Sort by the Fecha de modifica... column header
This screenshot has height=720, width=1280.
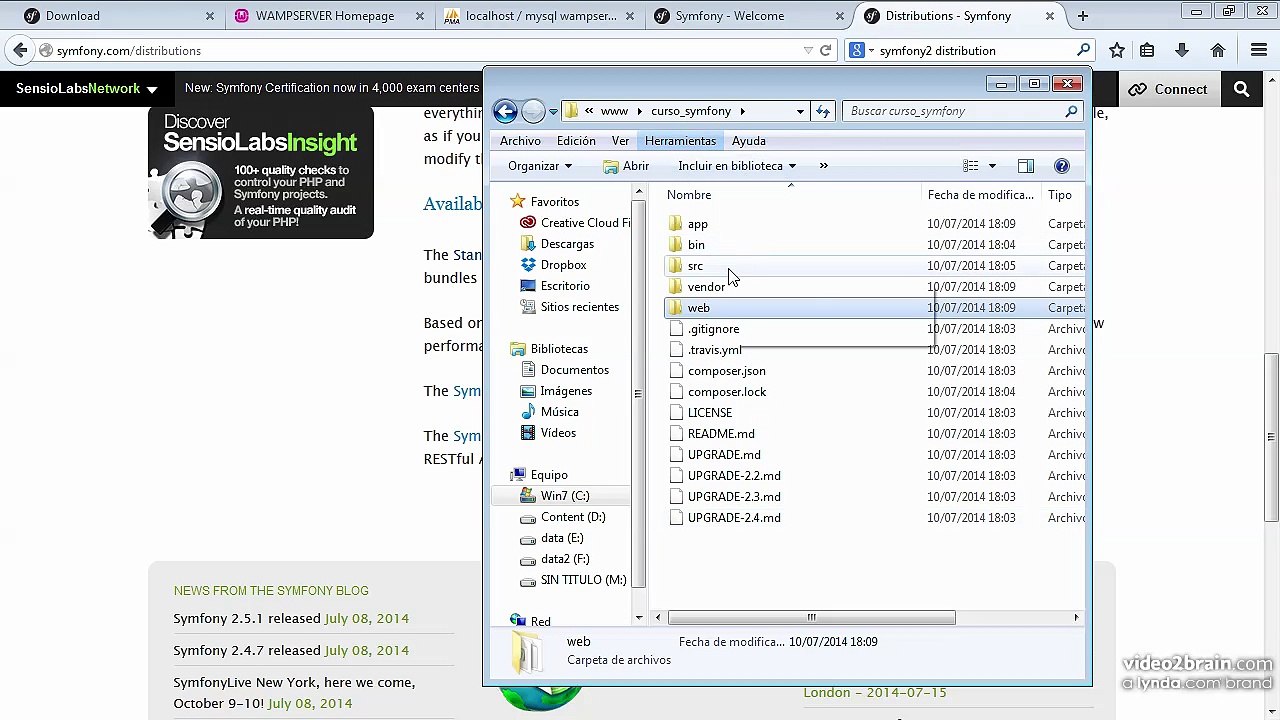pyautogui.click(x=981, y=195)
